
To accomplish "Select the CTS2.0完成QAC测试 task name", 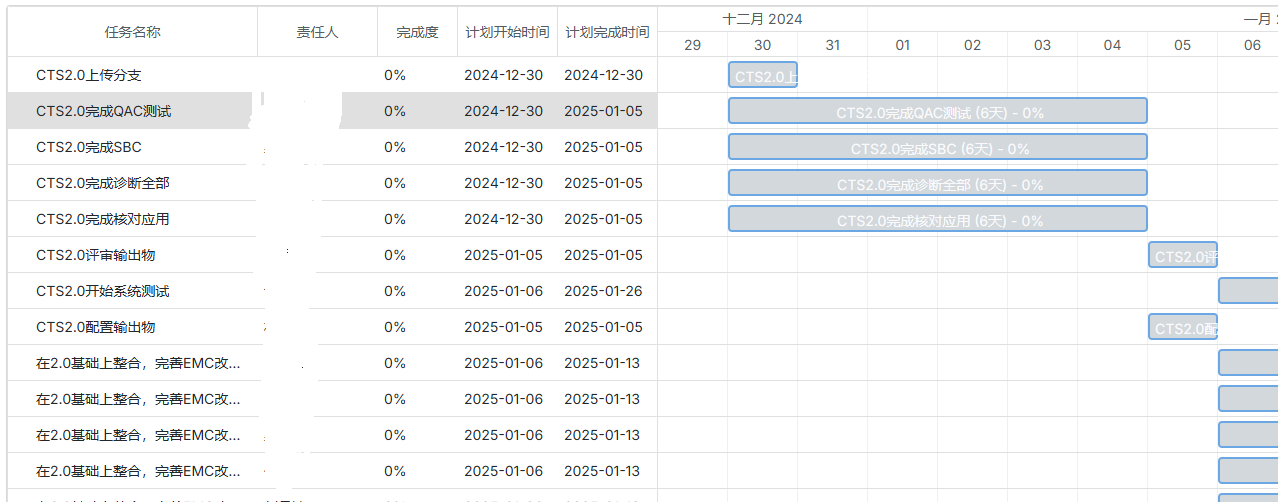I will [x=103, y=111].
